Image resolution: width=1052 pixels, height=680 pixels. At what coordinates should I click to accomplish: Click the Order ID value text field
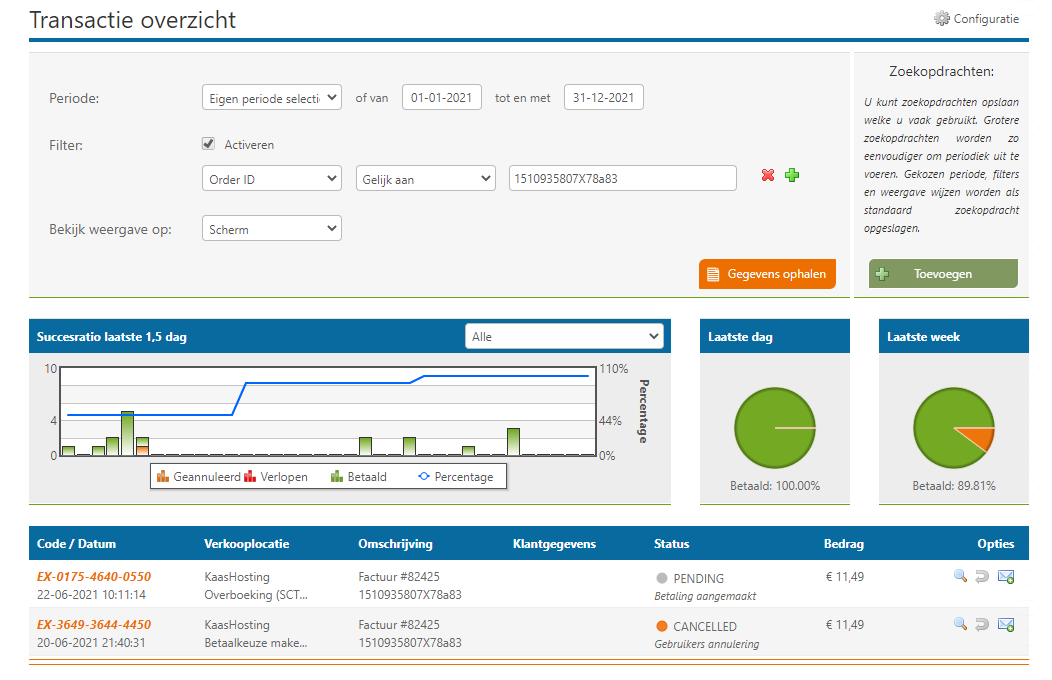pyautogui.click(x=622, y=179)
